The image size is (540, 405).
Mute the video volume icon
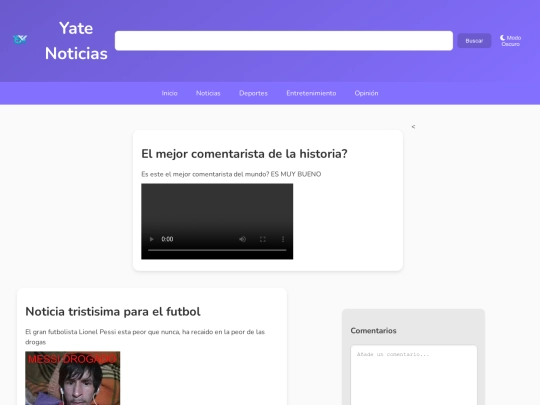pyautogui.click(x=242, y=239)
